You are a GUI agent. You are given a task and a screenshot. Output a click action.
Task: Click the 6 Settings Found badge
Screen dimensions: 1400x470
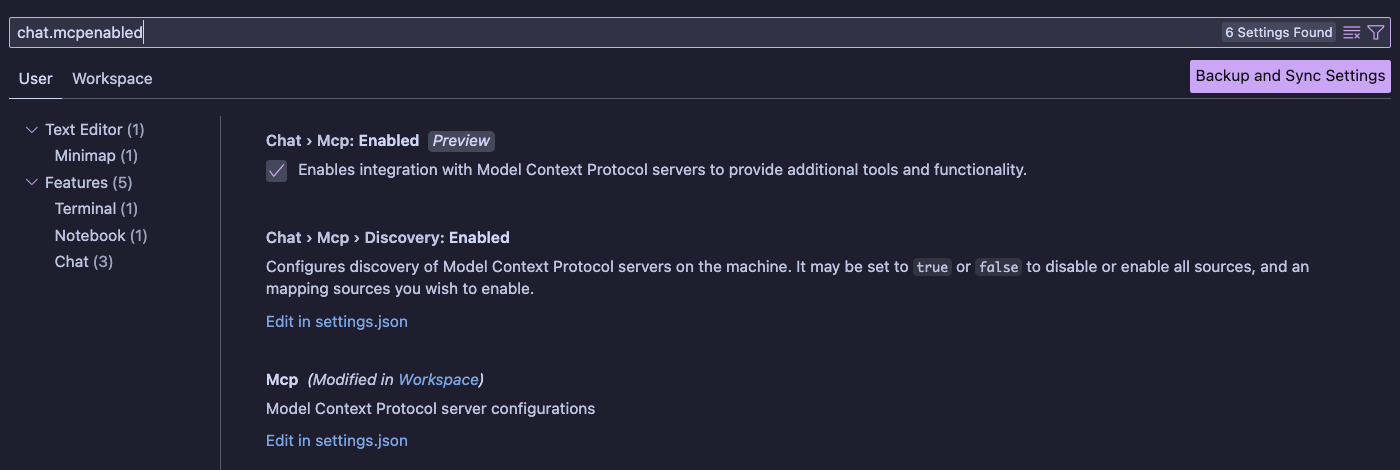click(x=1279, y=33)
